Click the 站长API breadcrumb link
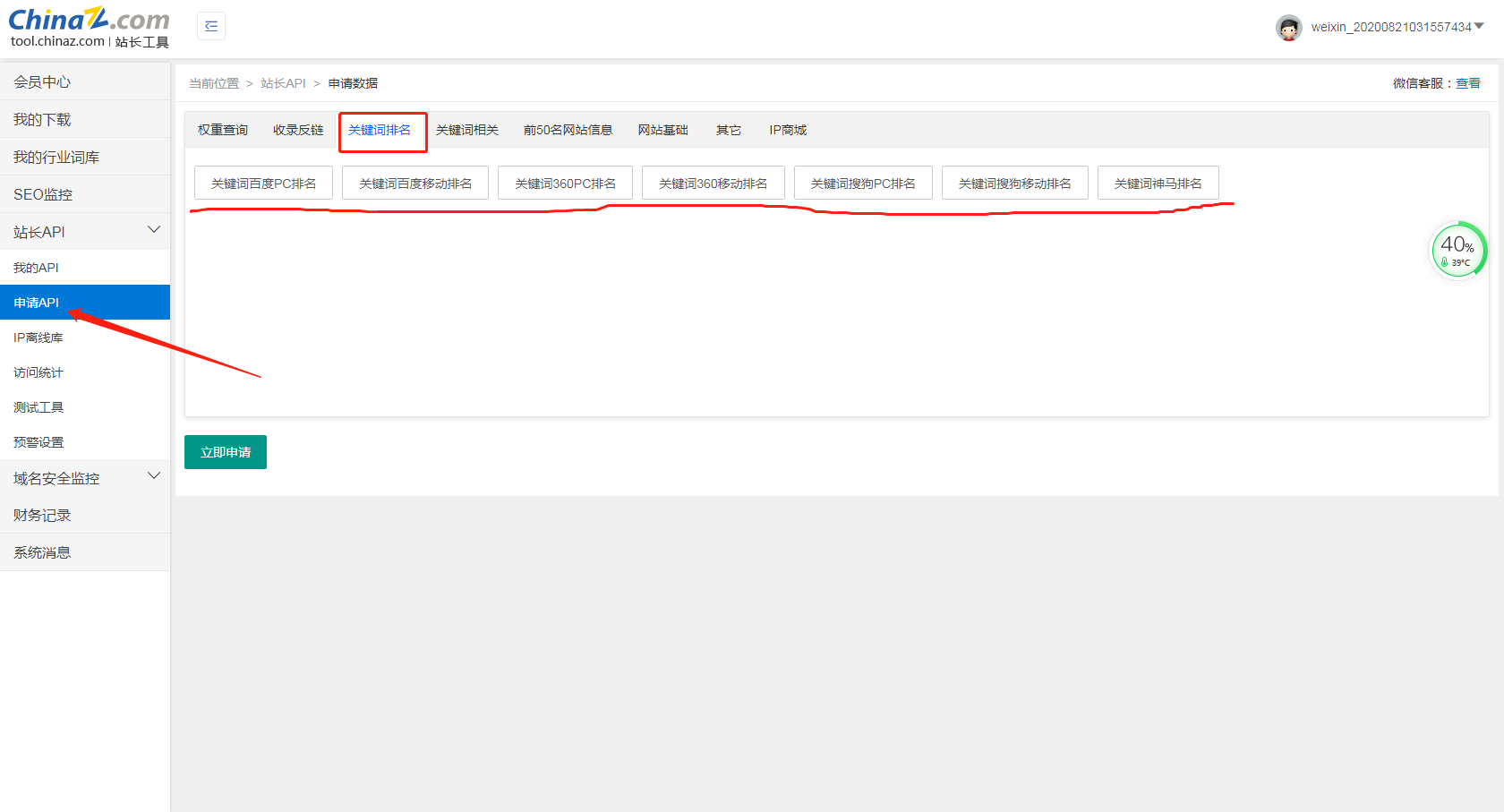The height and width of the screenshot is (812, 1504). click(x=283, y=83)
